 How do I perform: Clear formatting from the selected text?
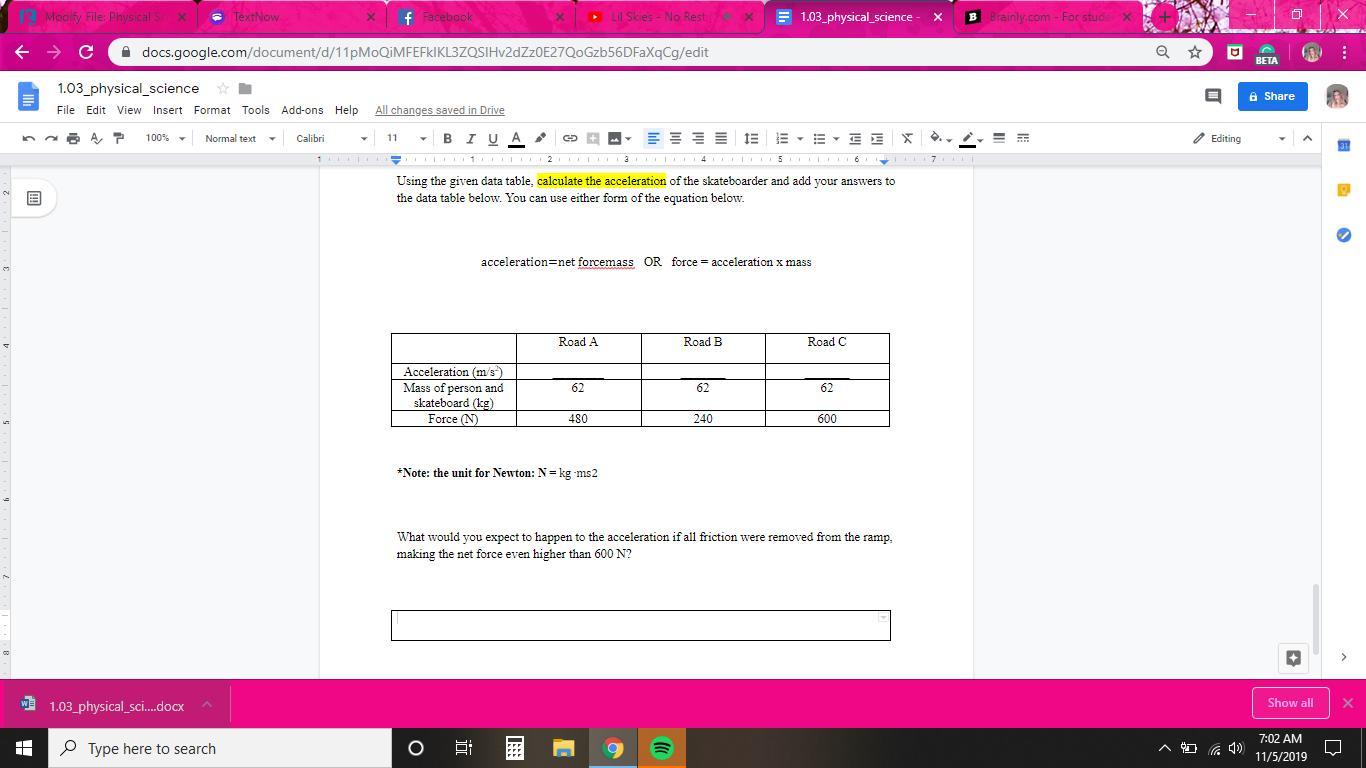tap(907, 138)
